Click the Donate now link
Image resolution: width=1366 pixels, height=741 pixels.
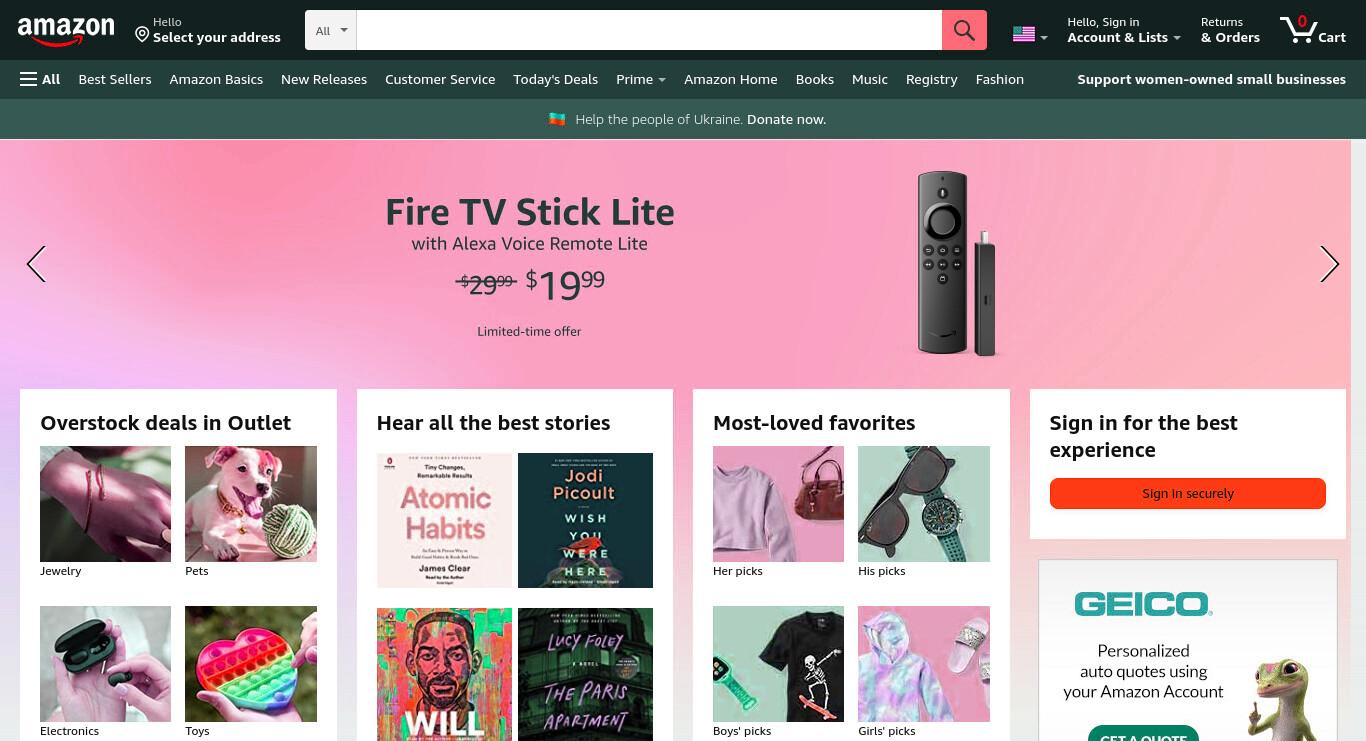click(786, 119)
